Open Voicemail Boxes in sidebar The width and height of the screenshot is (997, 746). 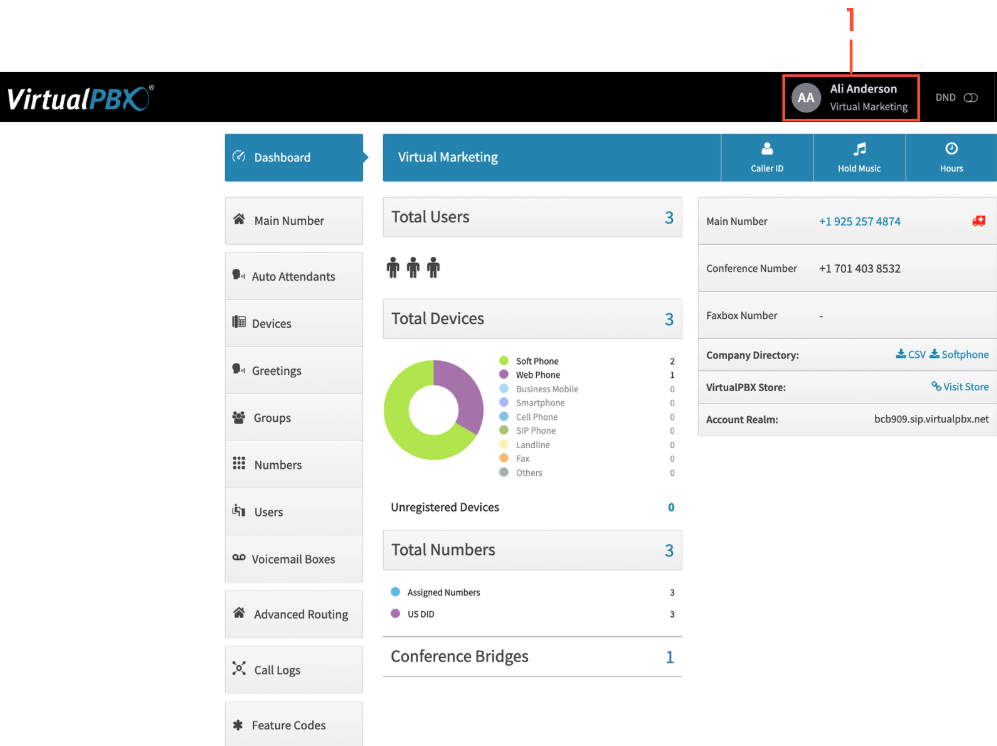pyautogui.click(x=294, y=558)
